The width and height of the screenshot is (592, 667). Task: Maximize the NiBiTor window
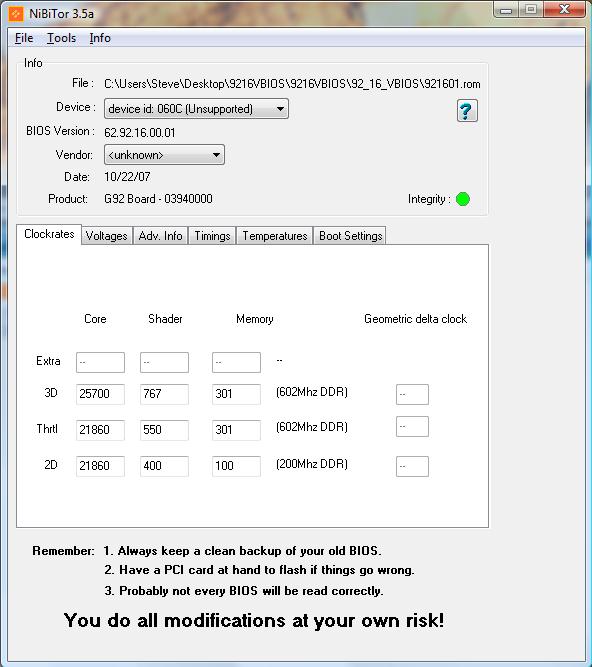pos(530,10)
